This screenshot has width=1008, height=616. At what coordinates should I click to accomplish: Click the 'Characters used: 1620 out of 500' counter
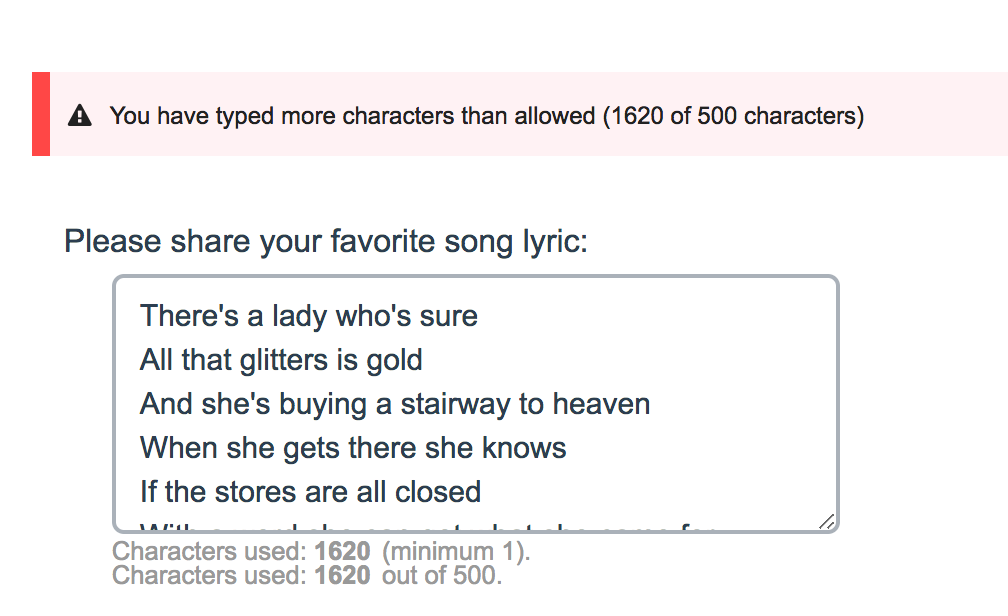[x=304, y=575]
